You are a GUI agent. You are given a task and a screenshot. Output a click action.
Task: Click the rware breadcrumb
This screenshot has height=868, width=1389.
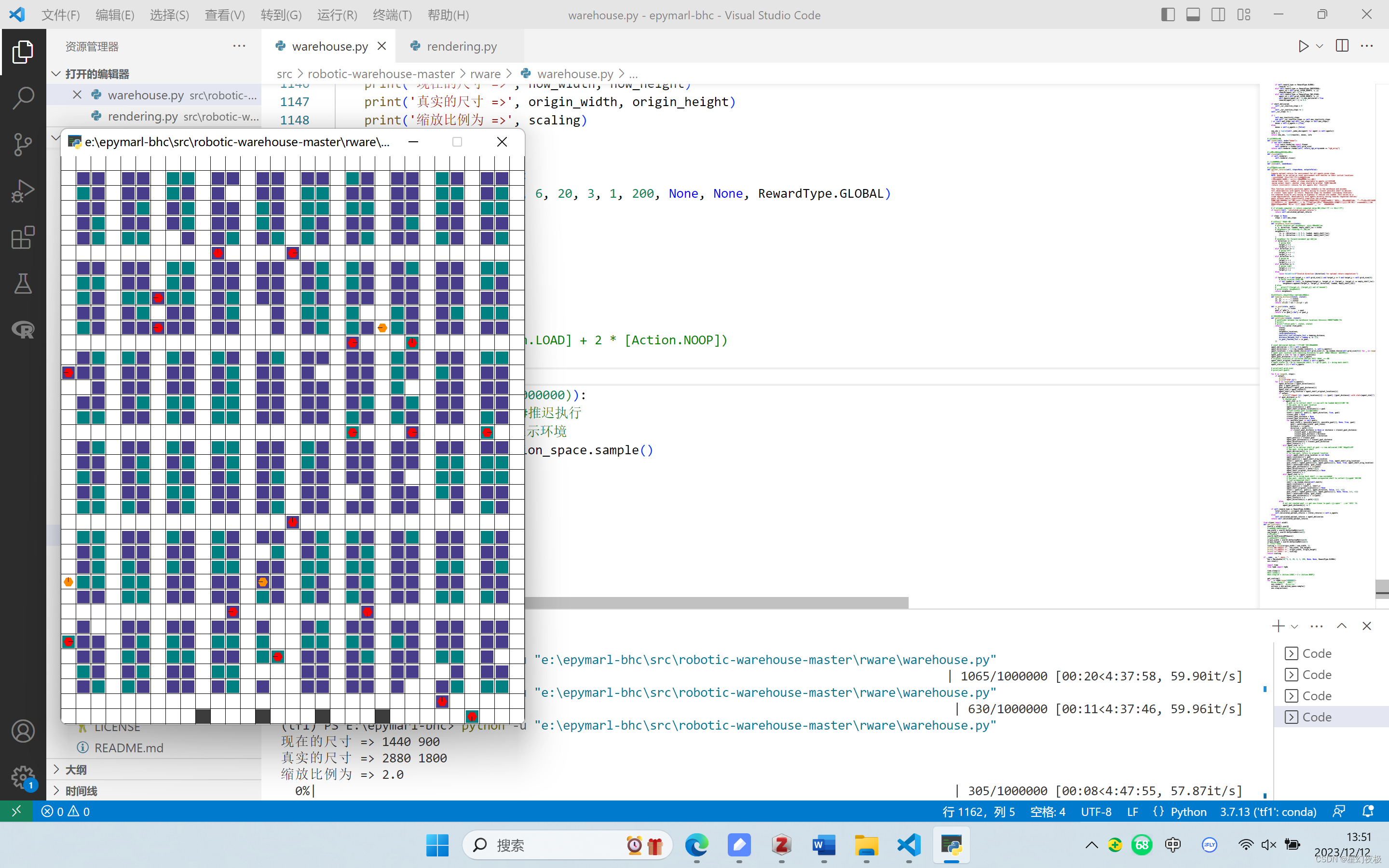[x=485, y=73]
